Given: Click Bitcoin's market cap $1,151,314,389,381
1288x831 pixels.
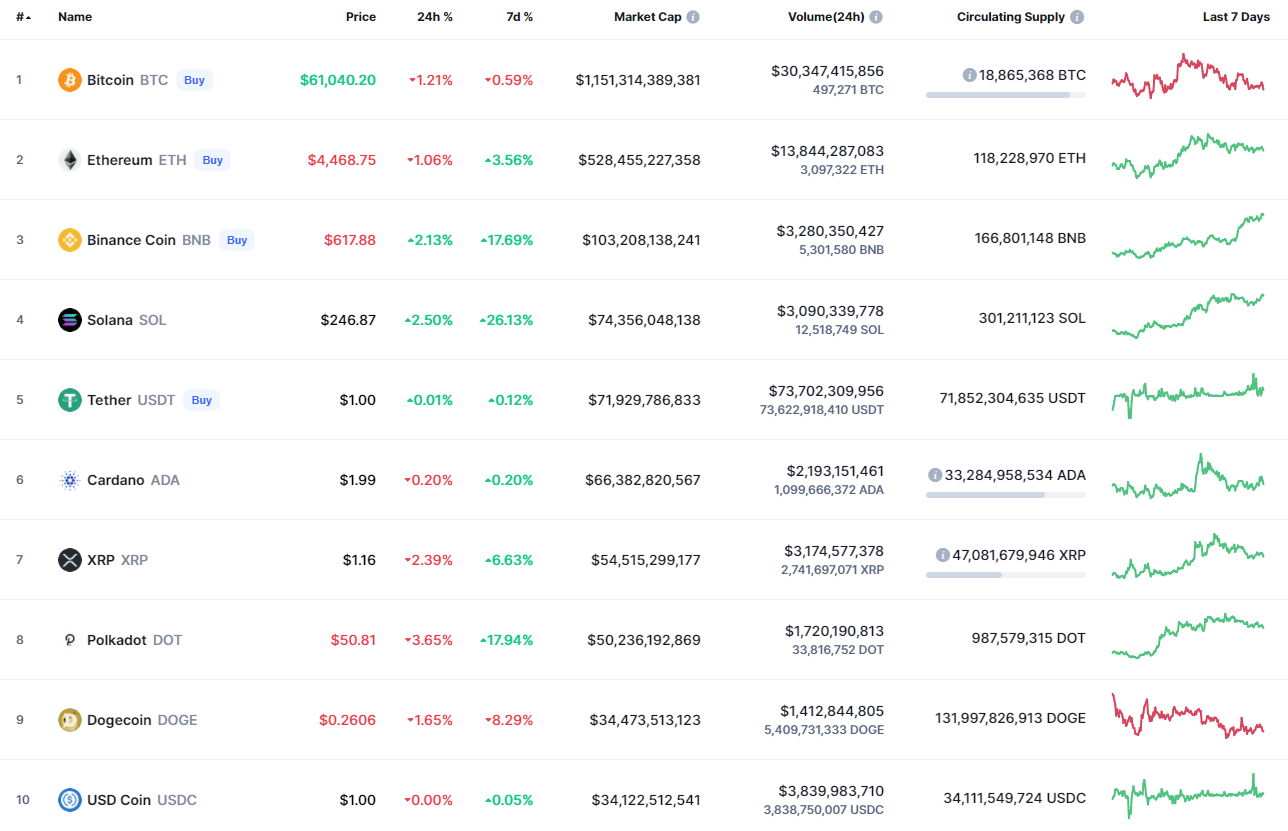Looking at the screenshot, I should 638,80.
